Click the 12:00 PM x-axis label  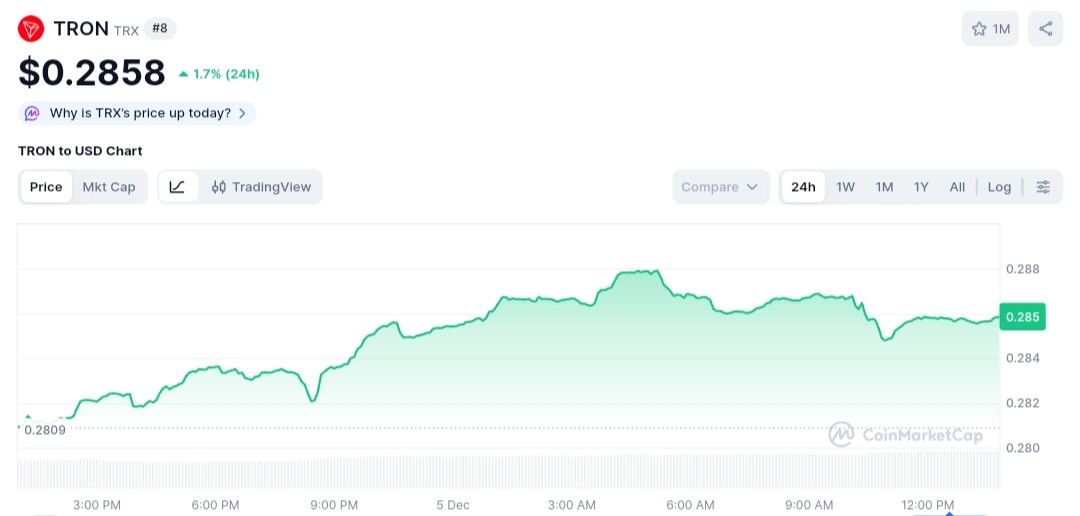click(x=928, y=505)
